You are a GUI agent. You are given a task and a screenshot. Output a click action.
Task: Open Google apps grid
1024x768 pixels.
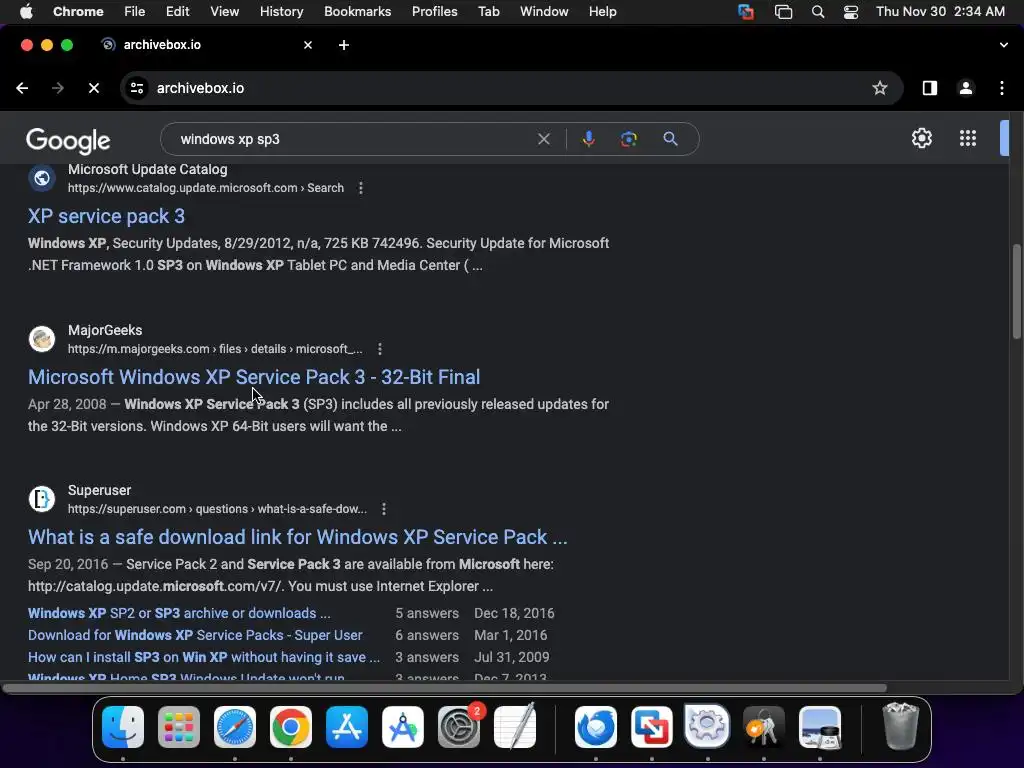coord(968,138)
